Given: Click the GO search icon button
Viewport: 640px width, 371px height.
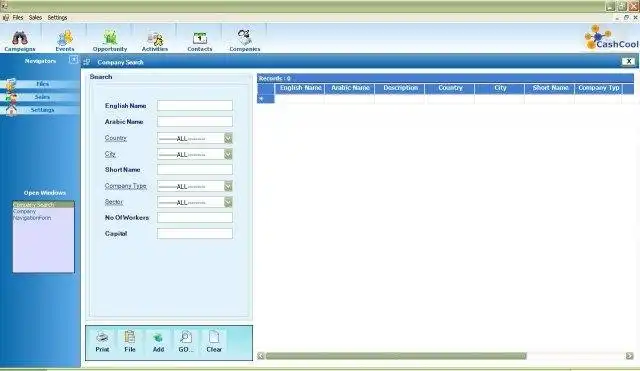Looking at the screenshot, I should coord(186,341).
